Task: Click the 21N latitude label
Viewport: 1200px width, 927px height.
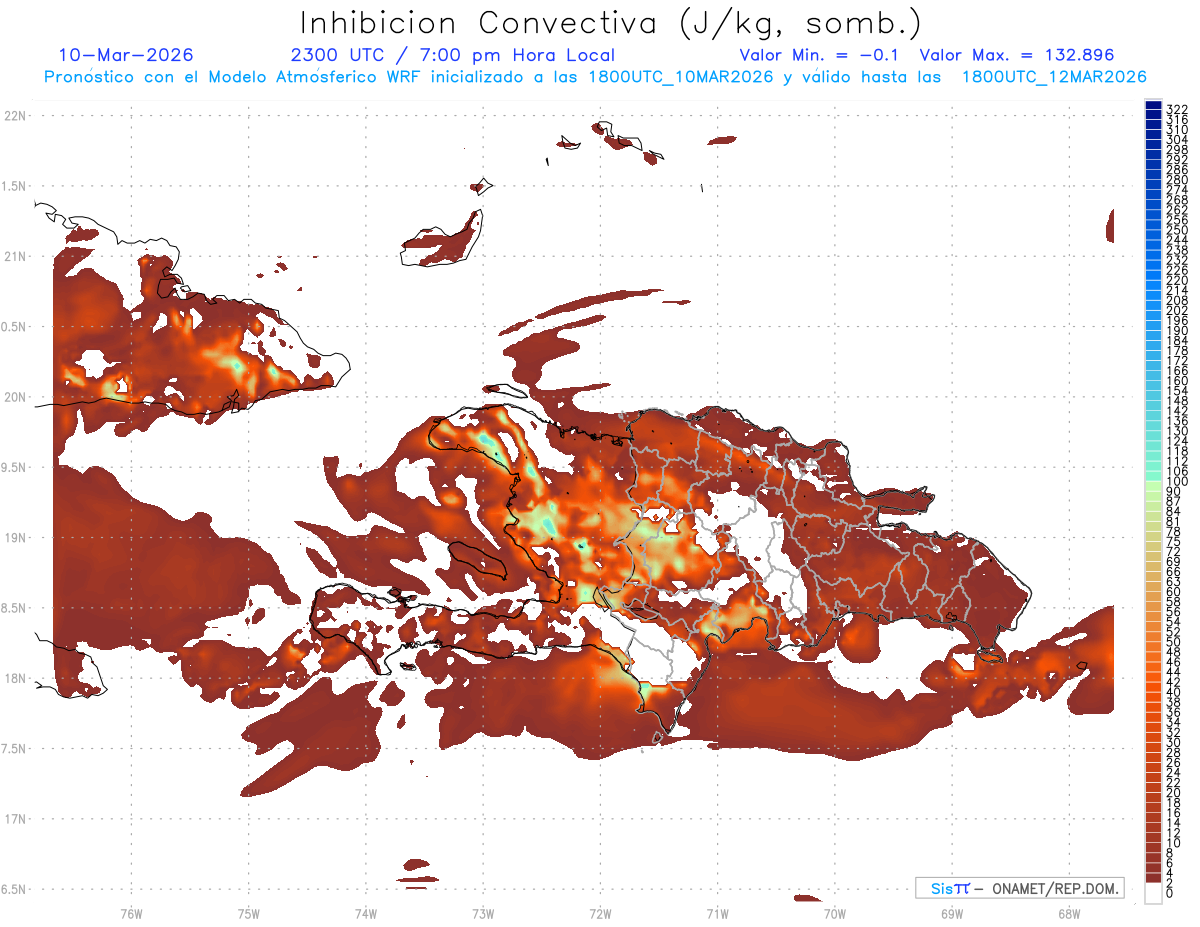Action: tap(16, 256)
